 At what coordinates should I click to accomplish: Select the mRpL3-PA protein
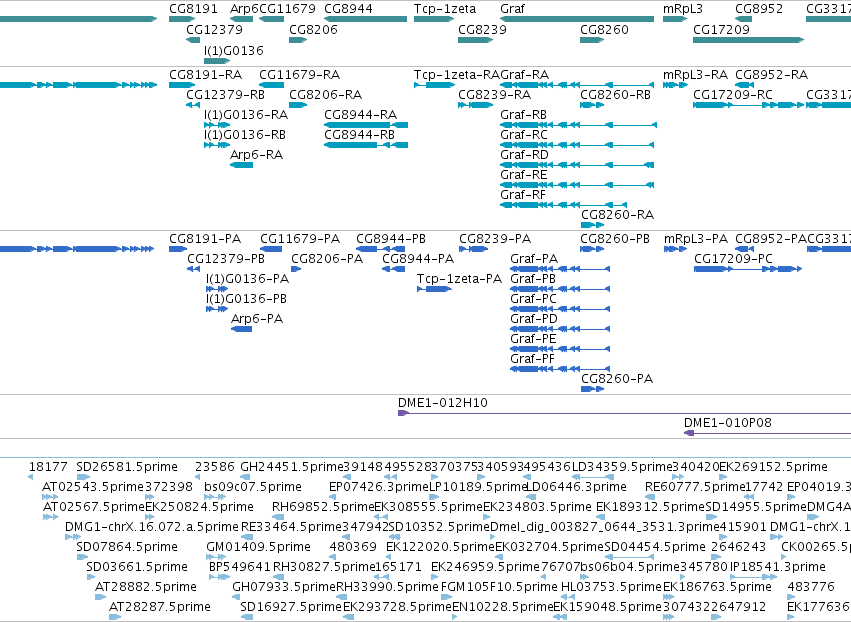pos(675,249)
